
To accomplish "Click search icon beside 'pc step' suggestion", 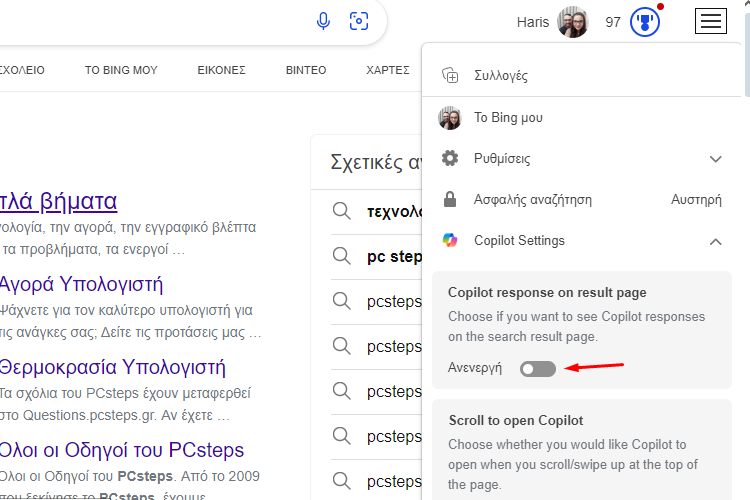I will click(x=342, y=256).
